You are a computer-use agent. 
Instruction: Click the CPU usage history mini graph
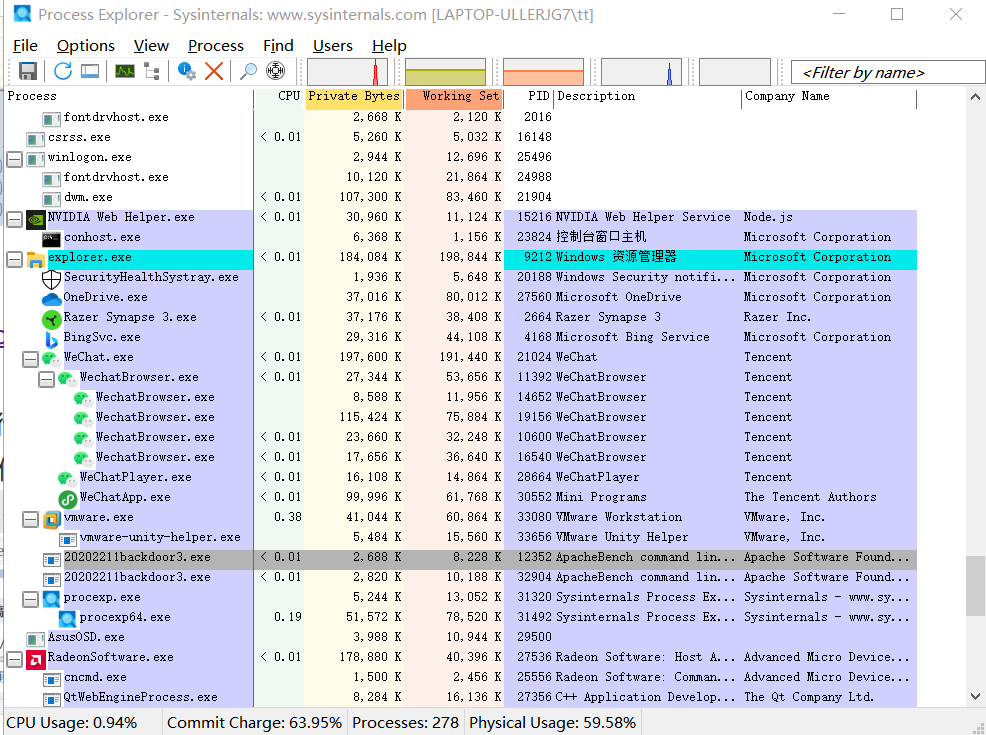[347, 72]
